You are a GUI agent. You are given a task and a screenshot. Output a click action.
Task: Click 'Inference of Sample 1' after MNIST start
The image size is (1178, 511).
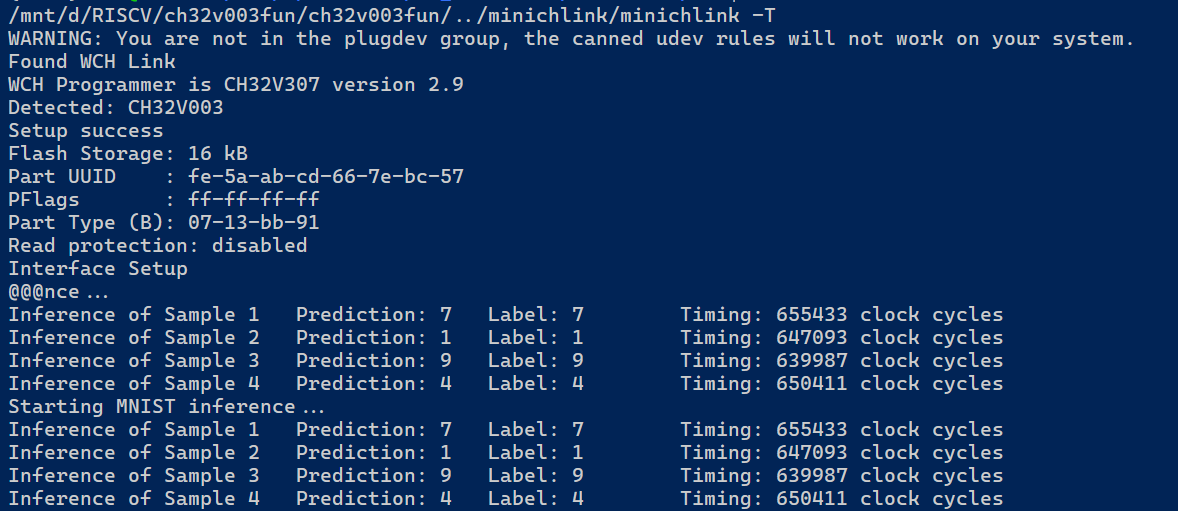[x=134, y=430]
